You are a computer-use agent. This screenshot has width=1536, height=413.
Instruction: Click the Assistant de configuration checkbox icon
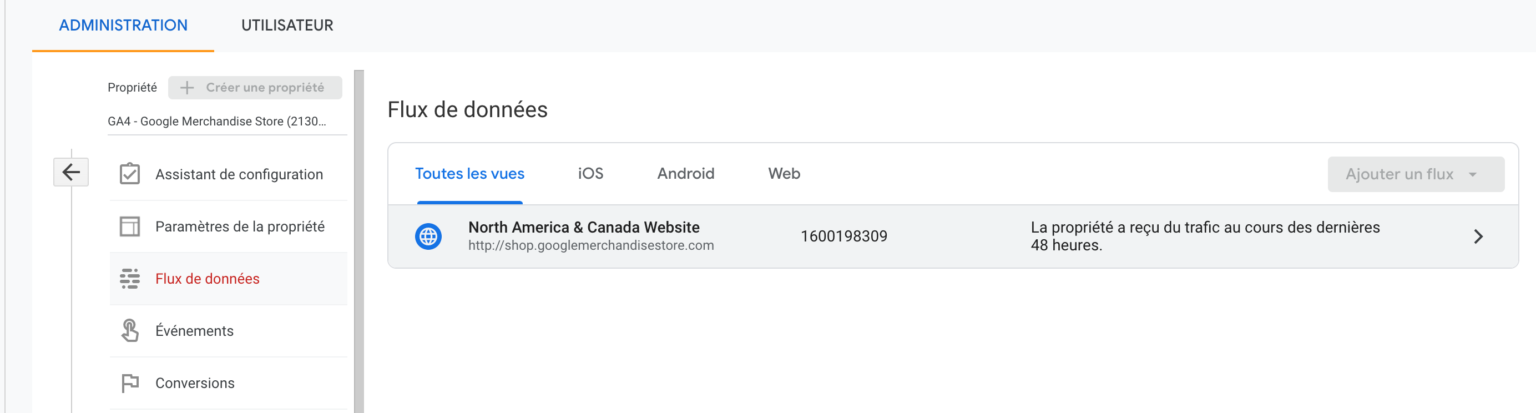[129, 174]
